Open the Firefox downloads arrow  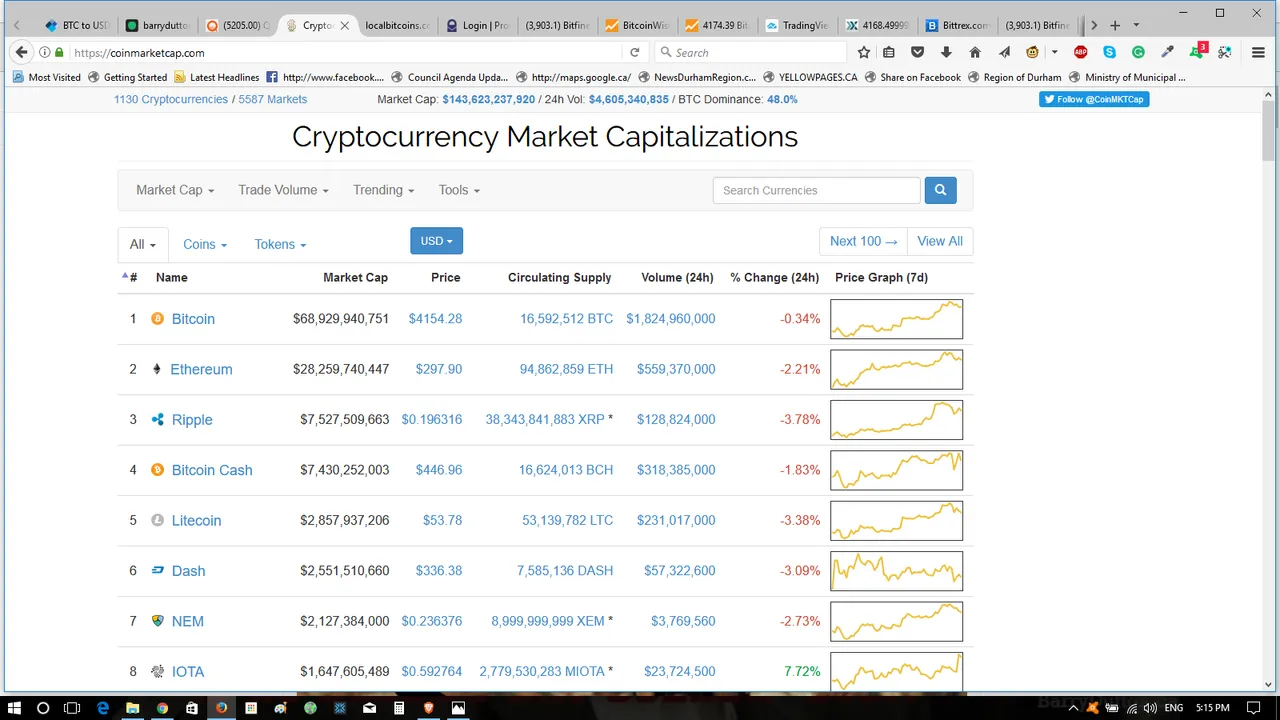click(946, 52)
